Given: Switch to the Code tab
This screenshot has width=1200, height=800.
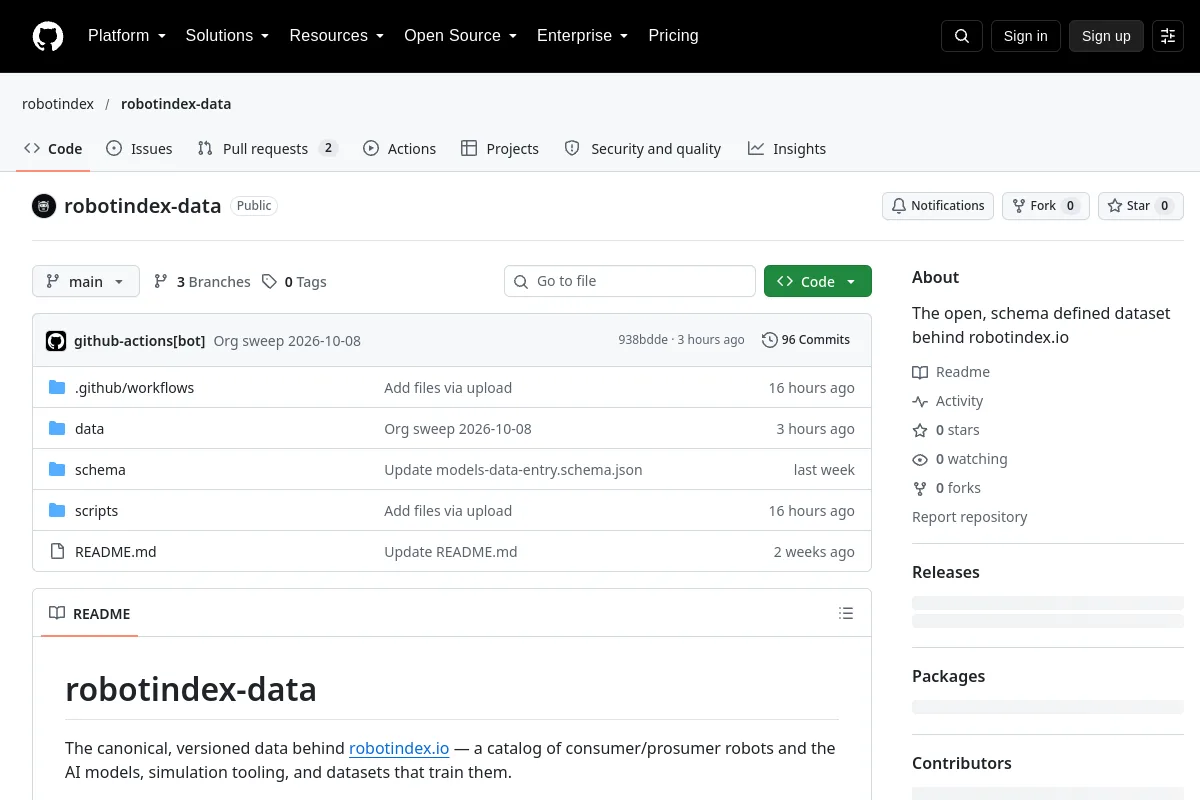Looking at the screenshot, I should 53,149.
